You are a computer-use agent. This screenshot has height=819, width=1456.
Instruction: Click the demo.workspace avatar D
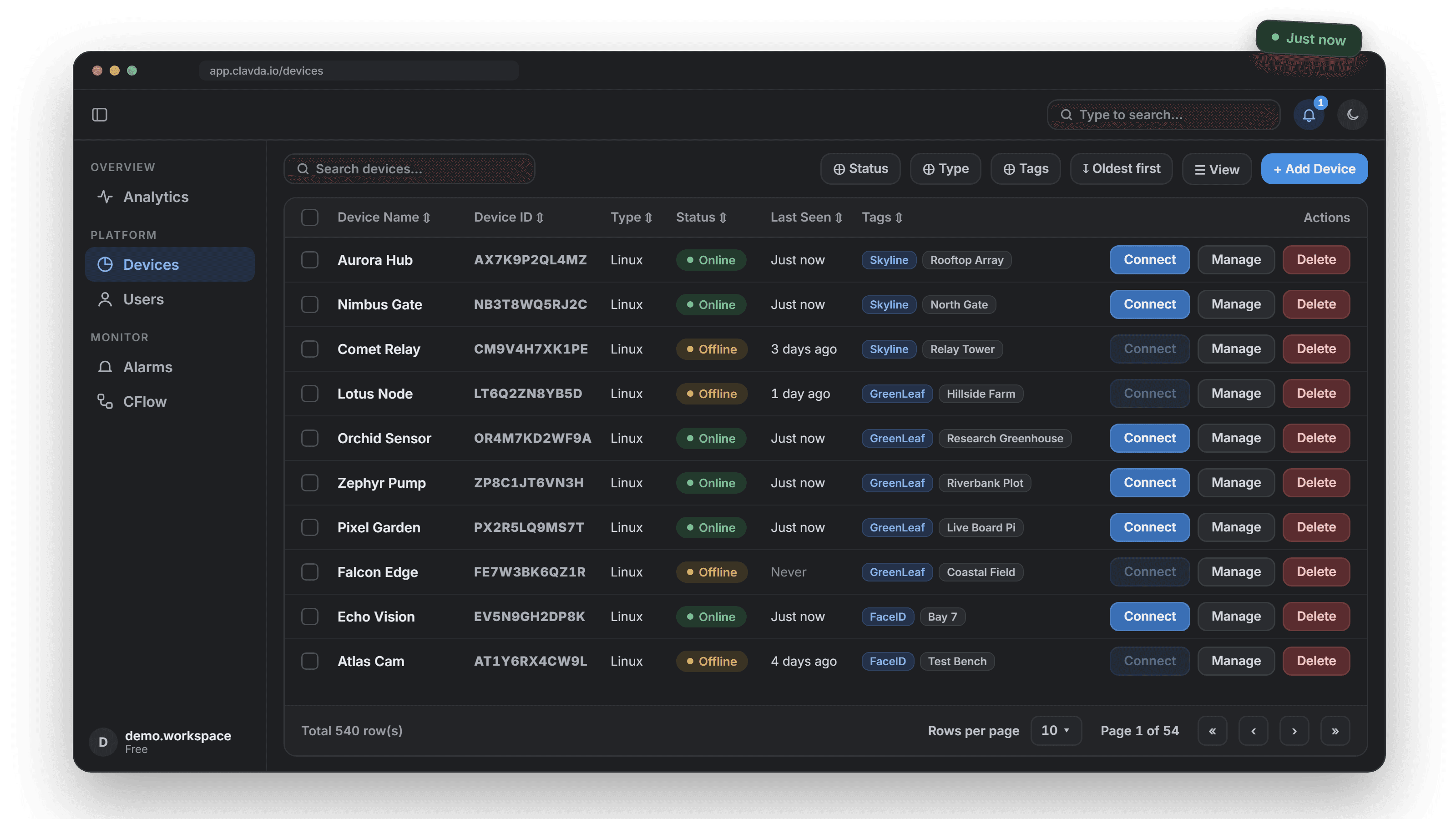(103, 742)
